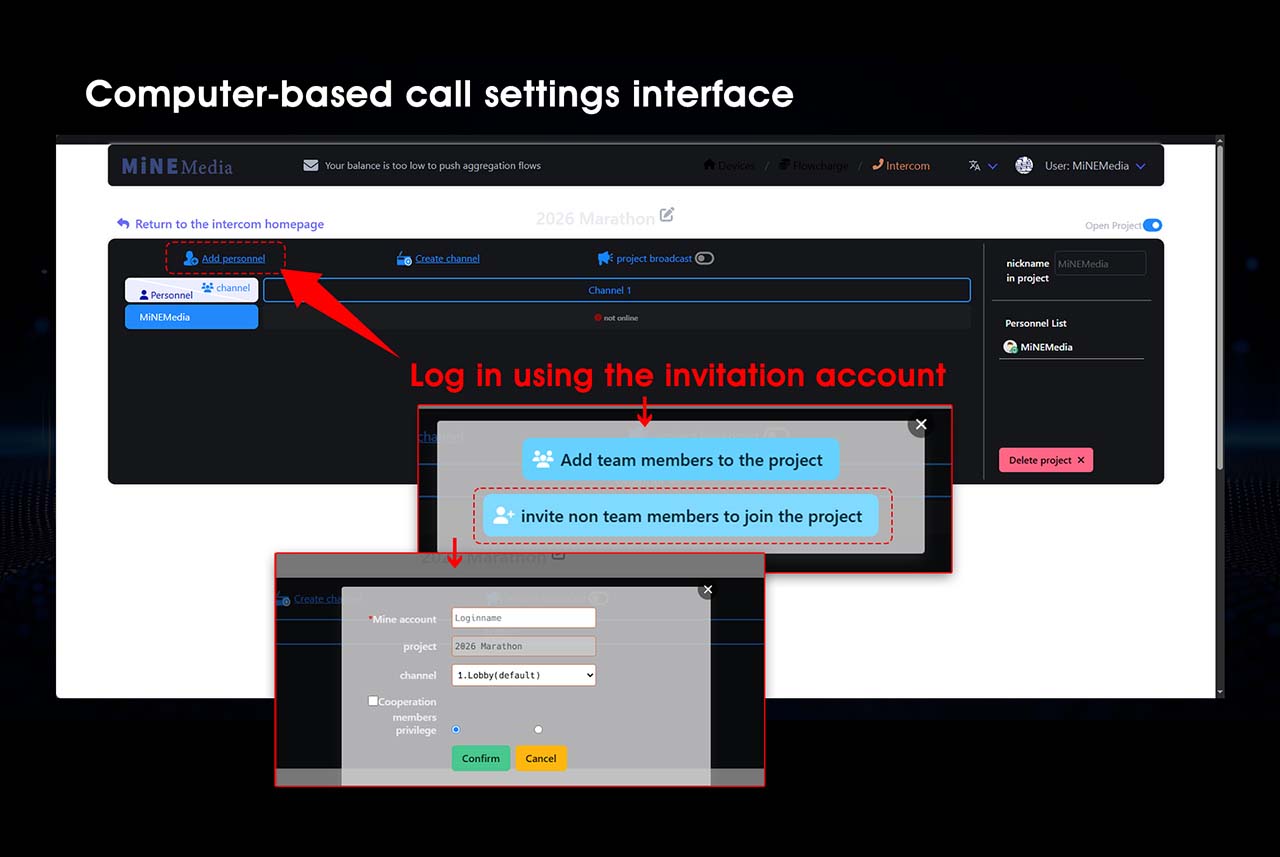Switch to the Intercom navigation item

(x=900, y=166)
